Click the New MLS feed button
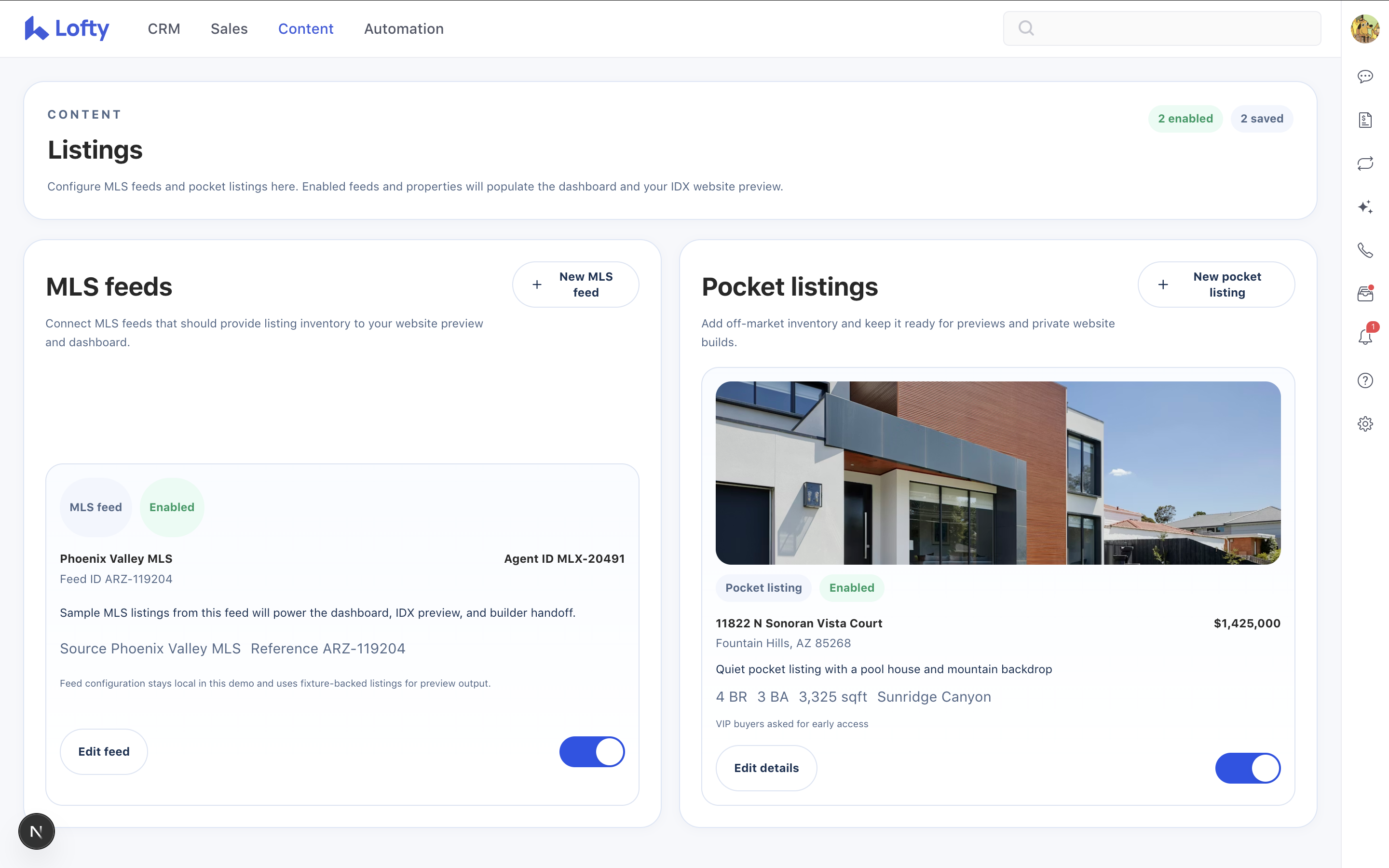The image size is (1389, 868). click(x=575, y=285)
